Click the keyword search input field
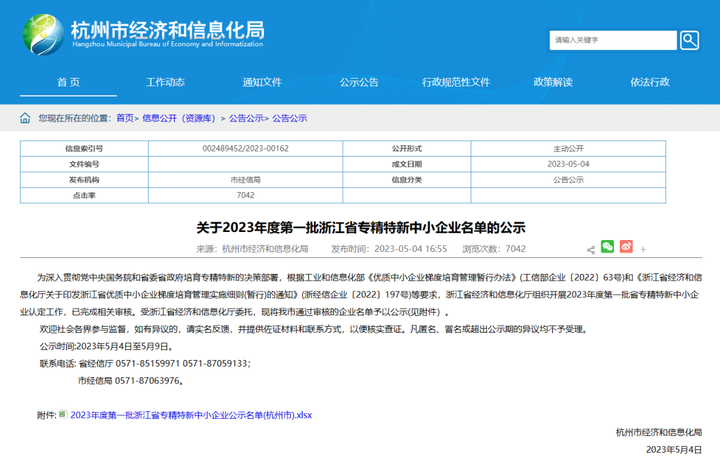The height and width of the screenshot is (472, 720). coord(612,40)
